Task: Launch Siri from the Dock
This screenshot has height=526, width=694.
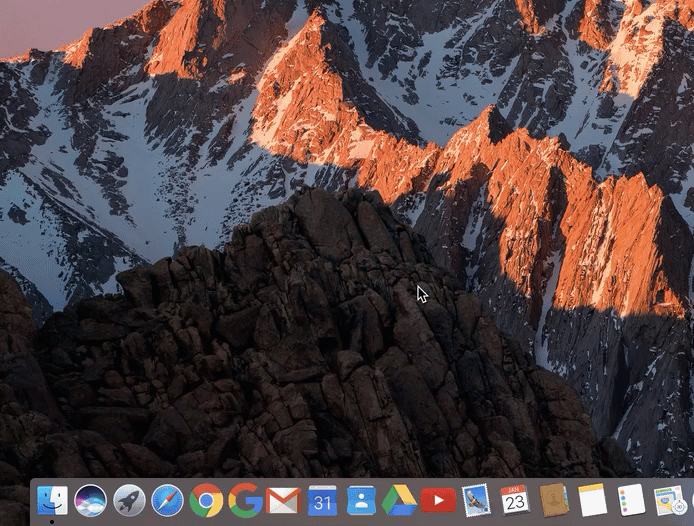Action: [91, 500]
